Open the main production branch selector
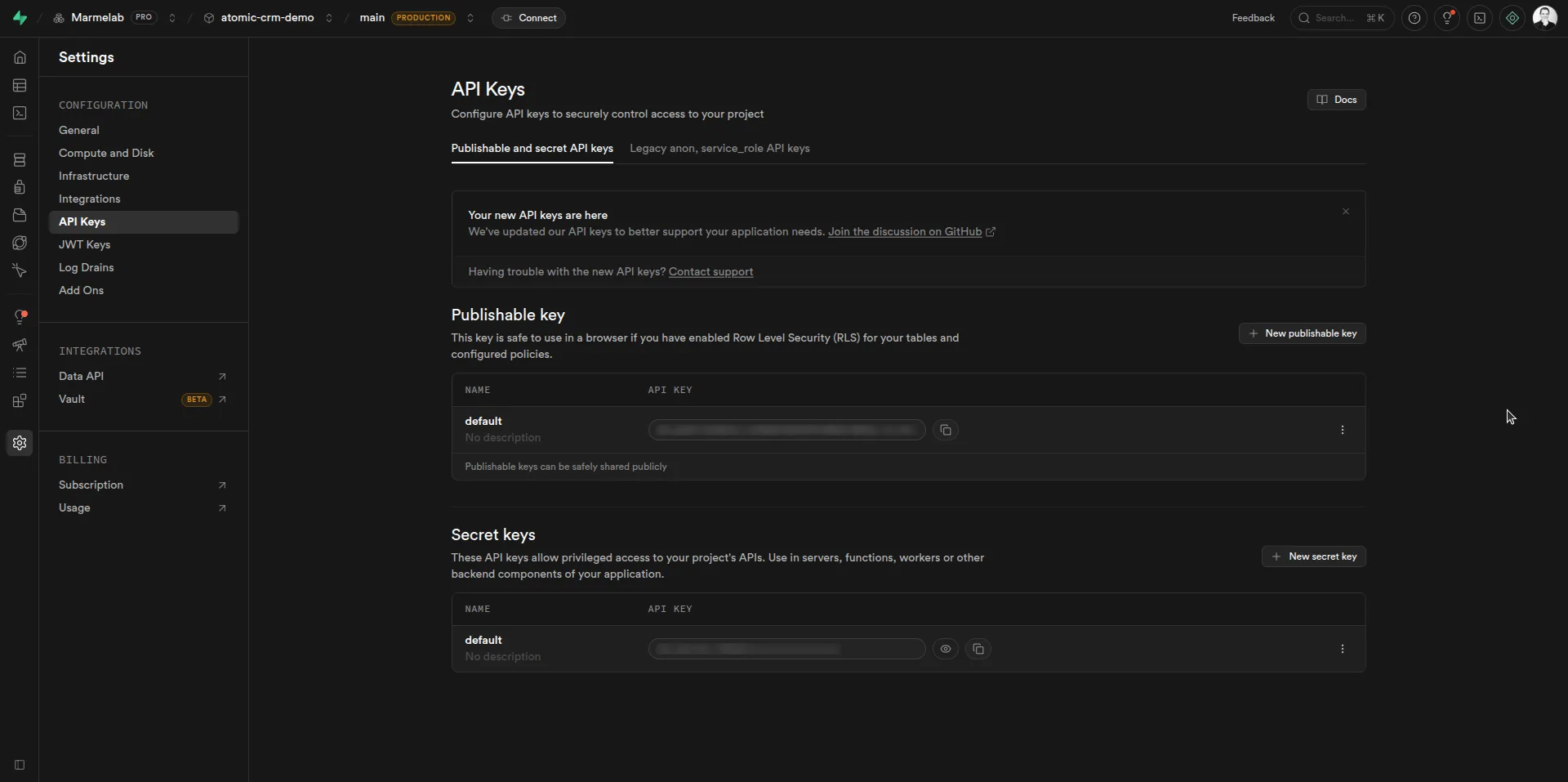 (x=470, y=17)
